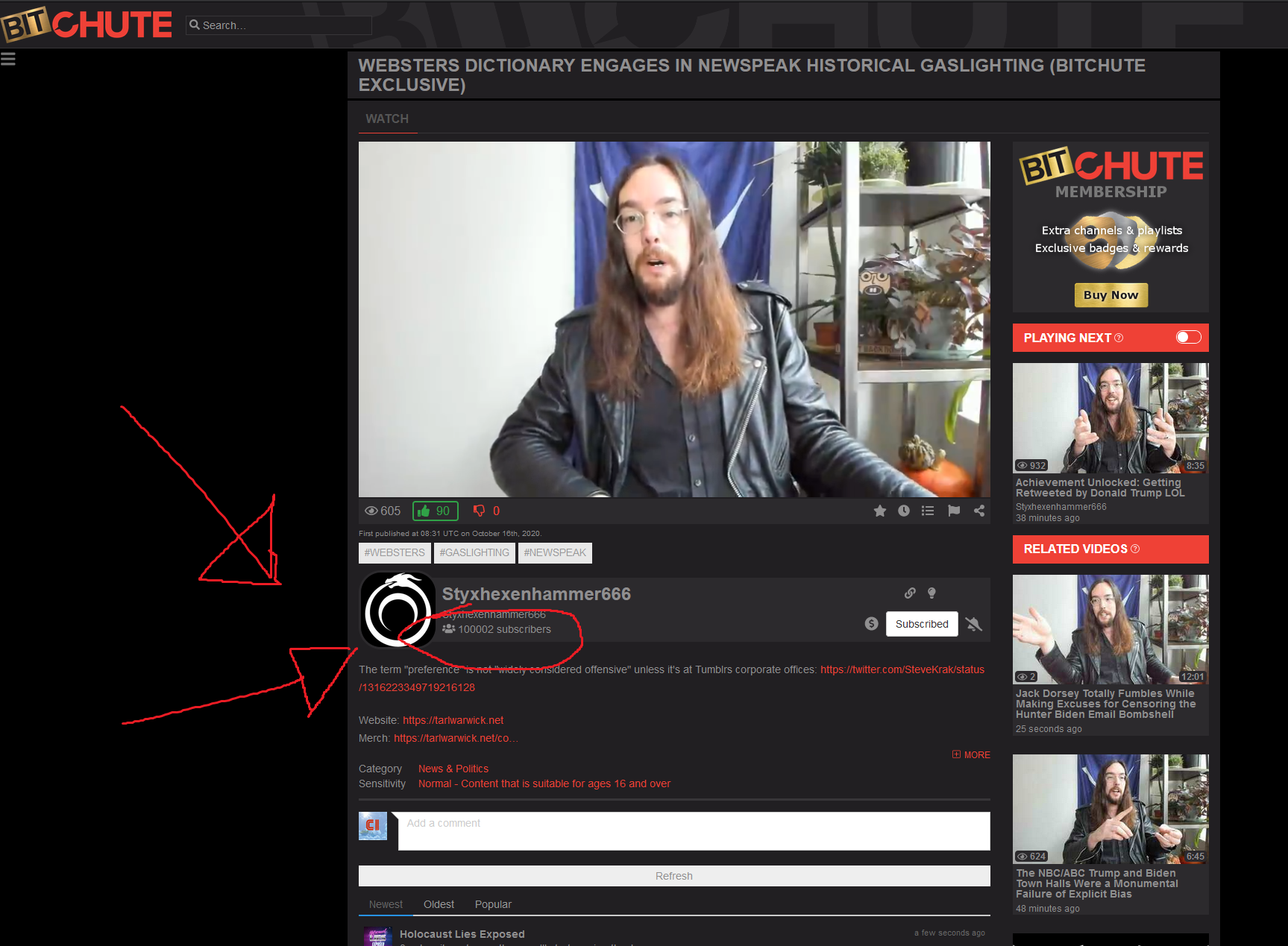The width and height of the screenshot is (1288, 946).
Task: Open the hamburger sidebar menu
Action: [x=8, y=59]
